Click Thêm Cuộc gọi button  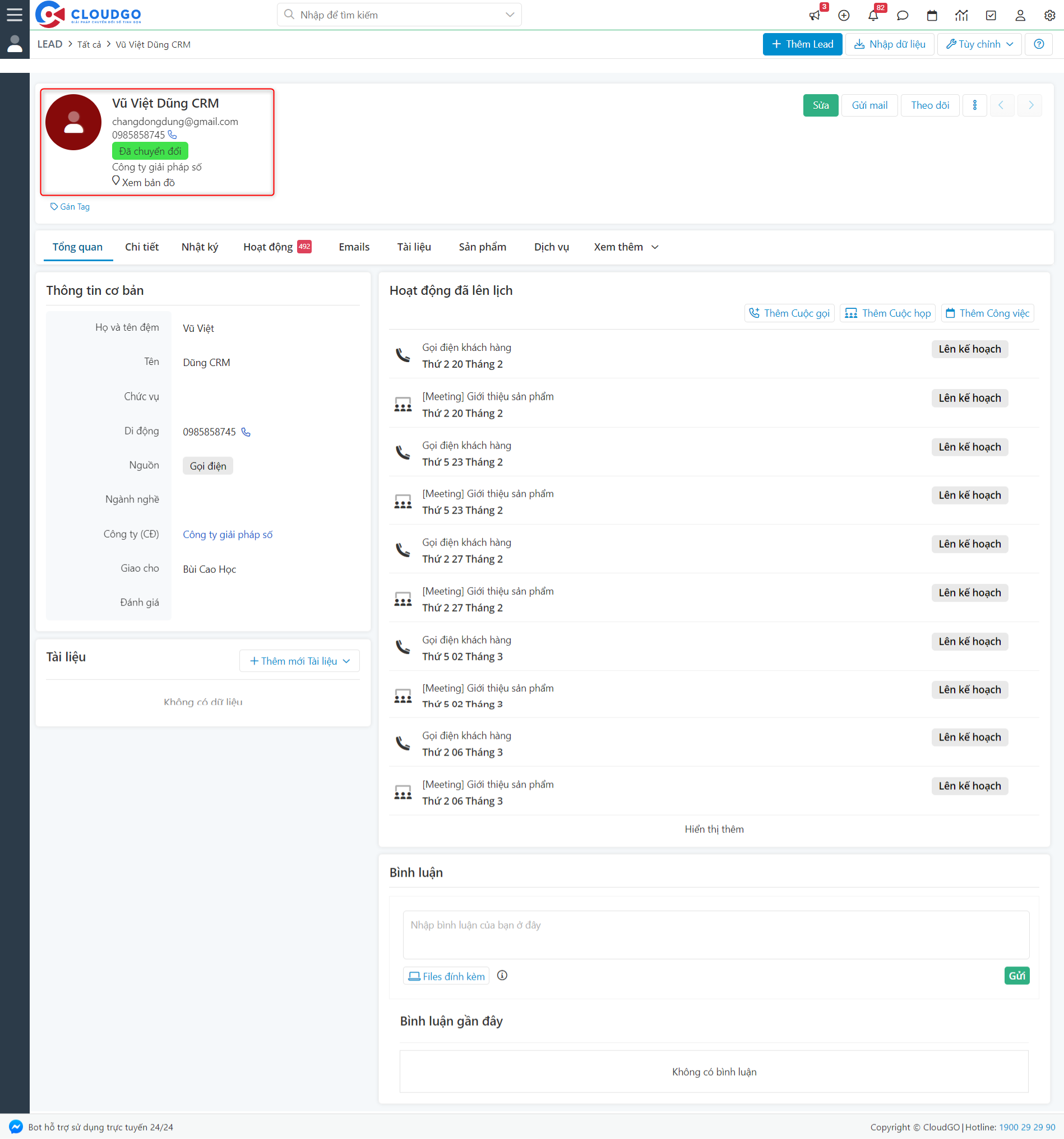[x=789, y=313]
